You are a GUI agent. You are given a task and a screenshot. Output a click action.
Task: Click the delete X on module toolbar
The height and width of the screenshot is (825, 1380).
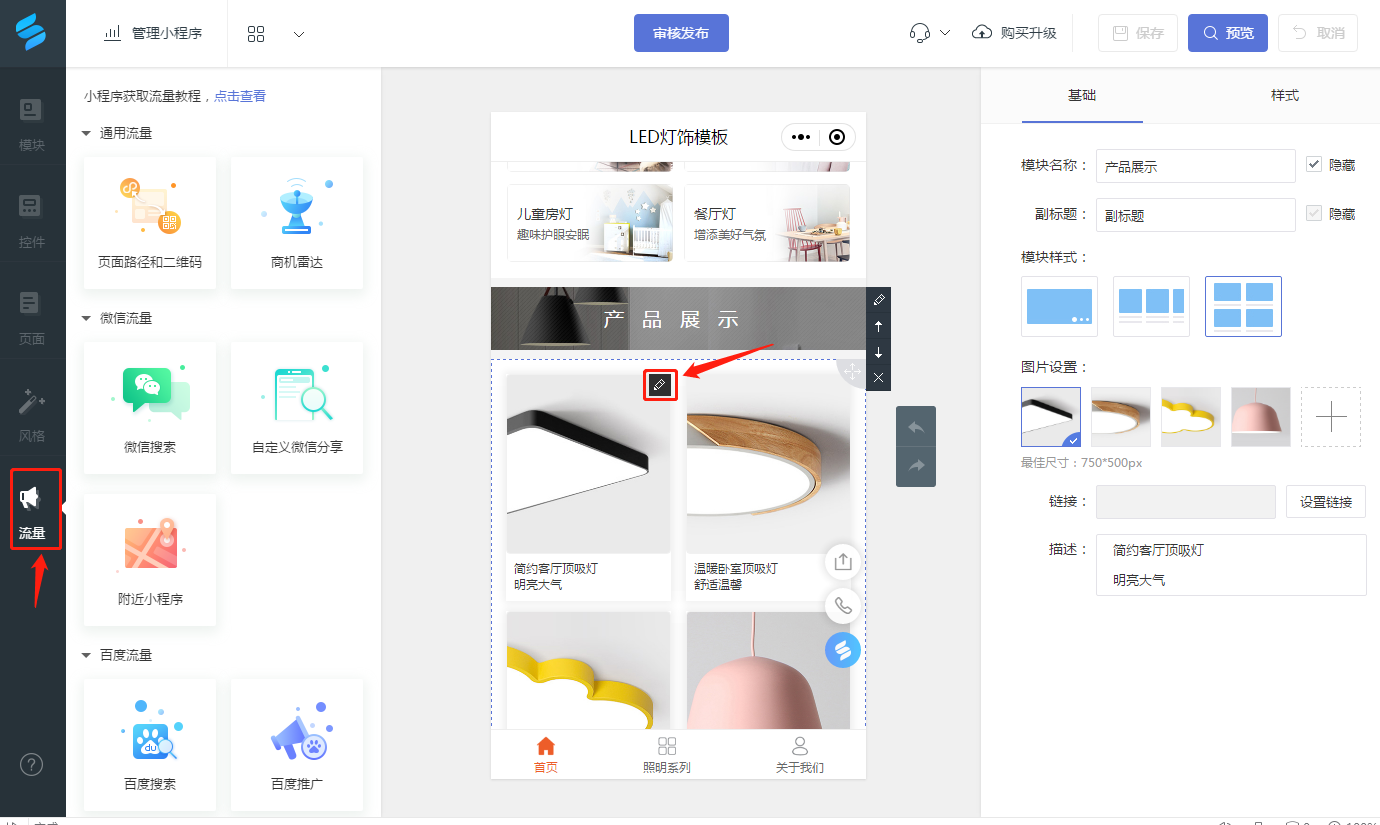878,378
